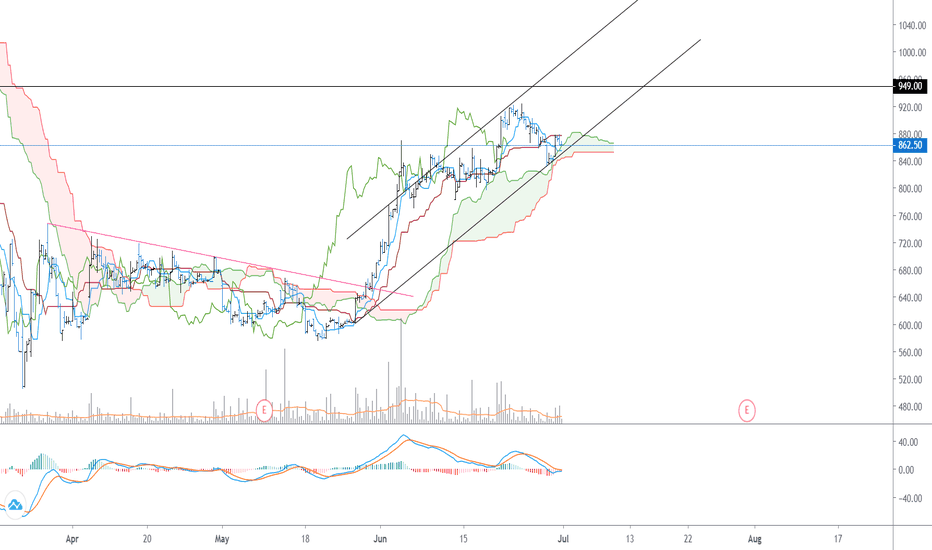Click the Aug date label

point(754,539)
